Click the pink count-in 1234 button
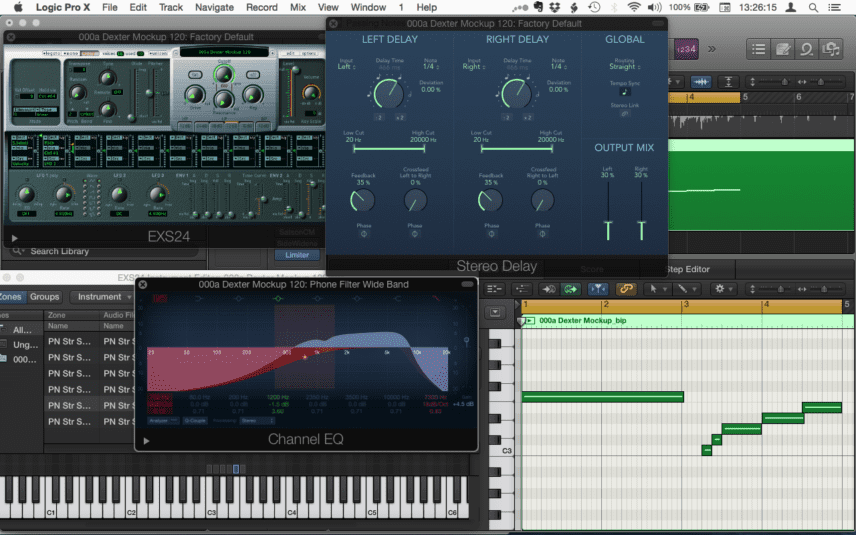Image resolution: width=856 pixels, height=535 pixels. coord(686,49)
